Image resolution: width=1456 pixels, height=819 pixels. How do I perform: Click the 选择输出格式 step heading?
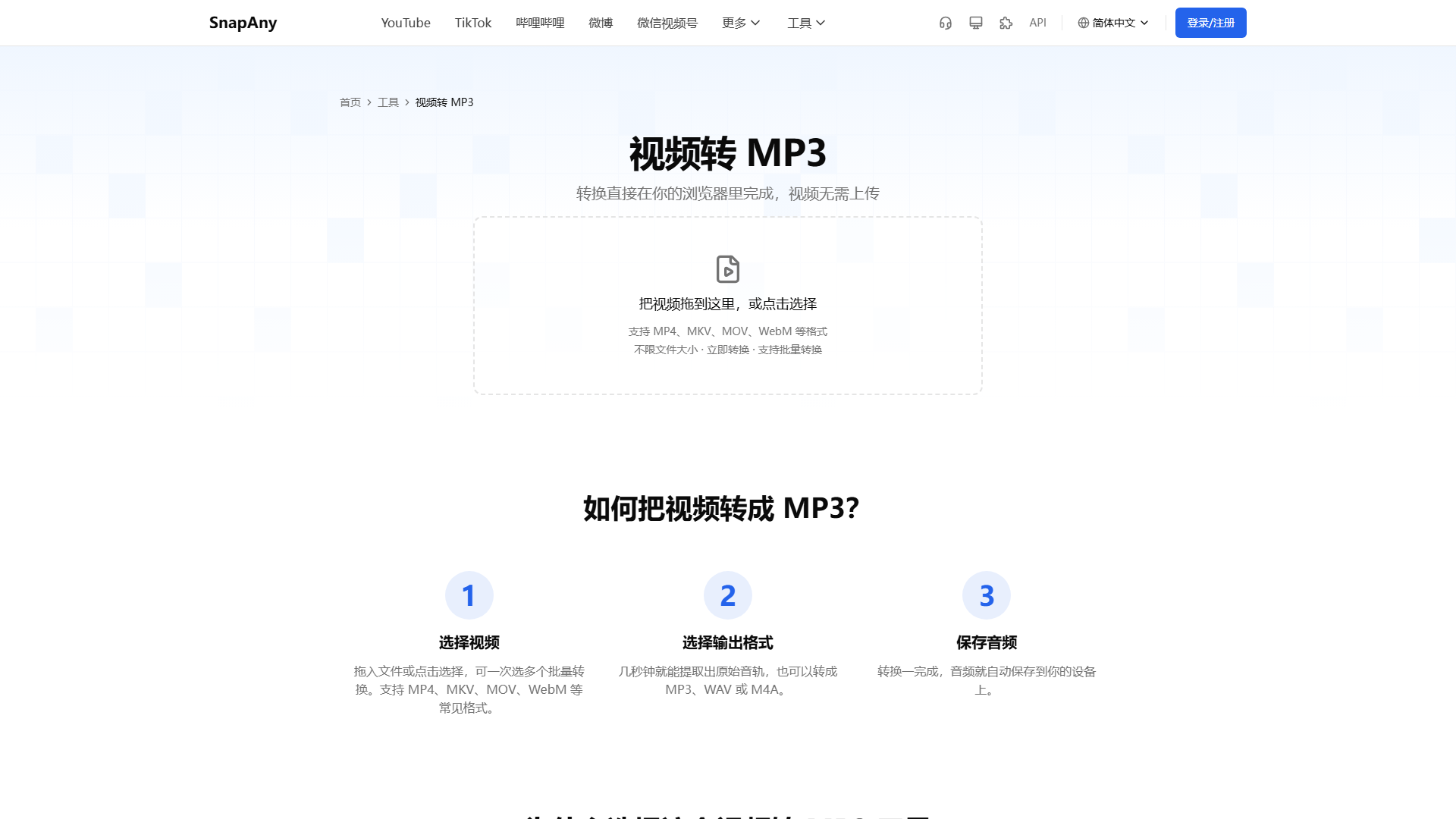point(728,643)
